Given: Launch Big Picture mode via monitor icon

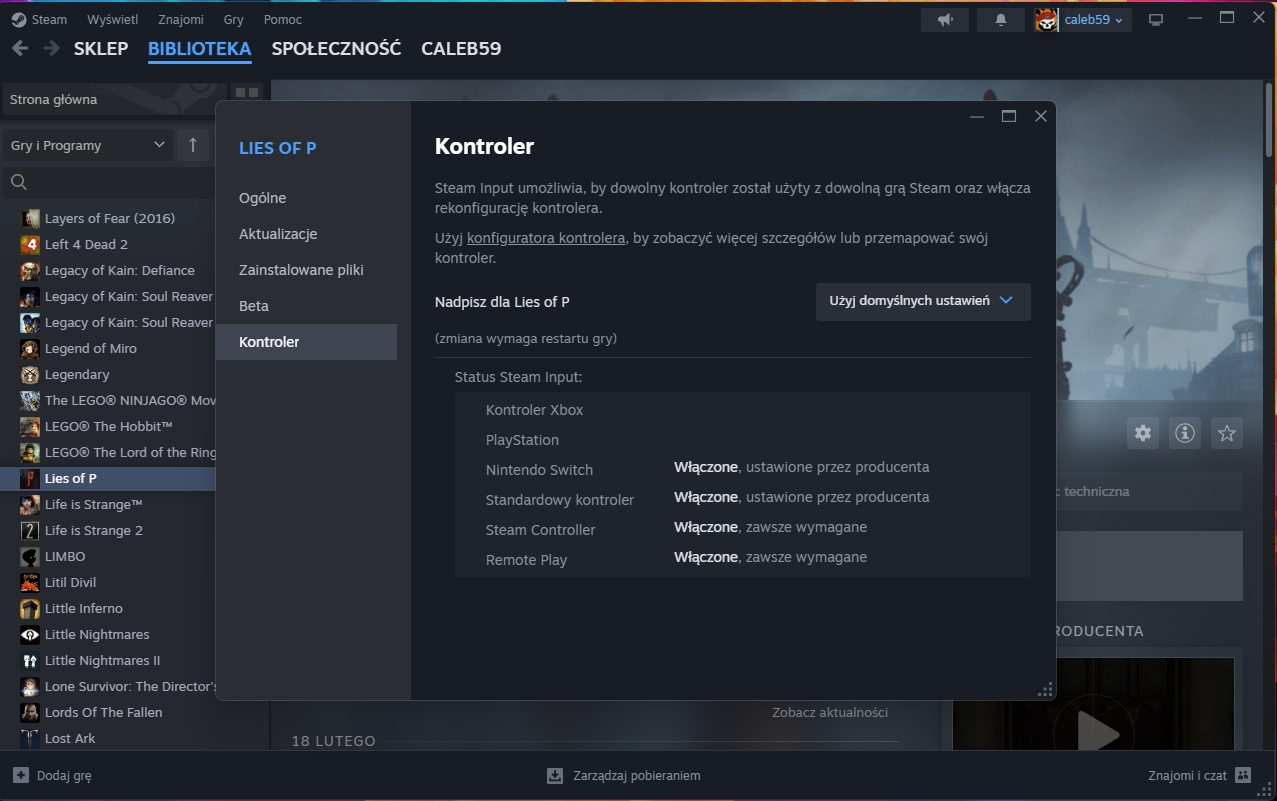Looking at the screenshot, I should [x=1156, y=19].
